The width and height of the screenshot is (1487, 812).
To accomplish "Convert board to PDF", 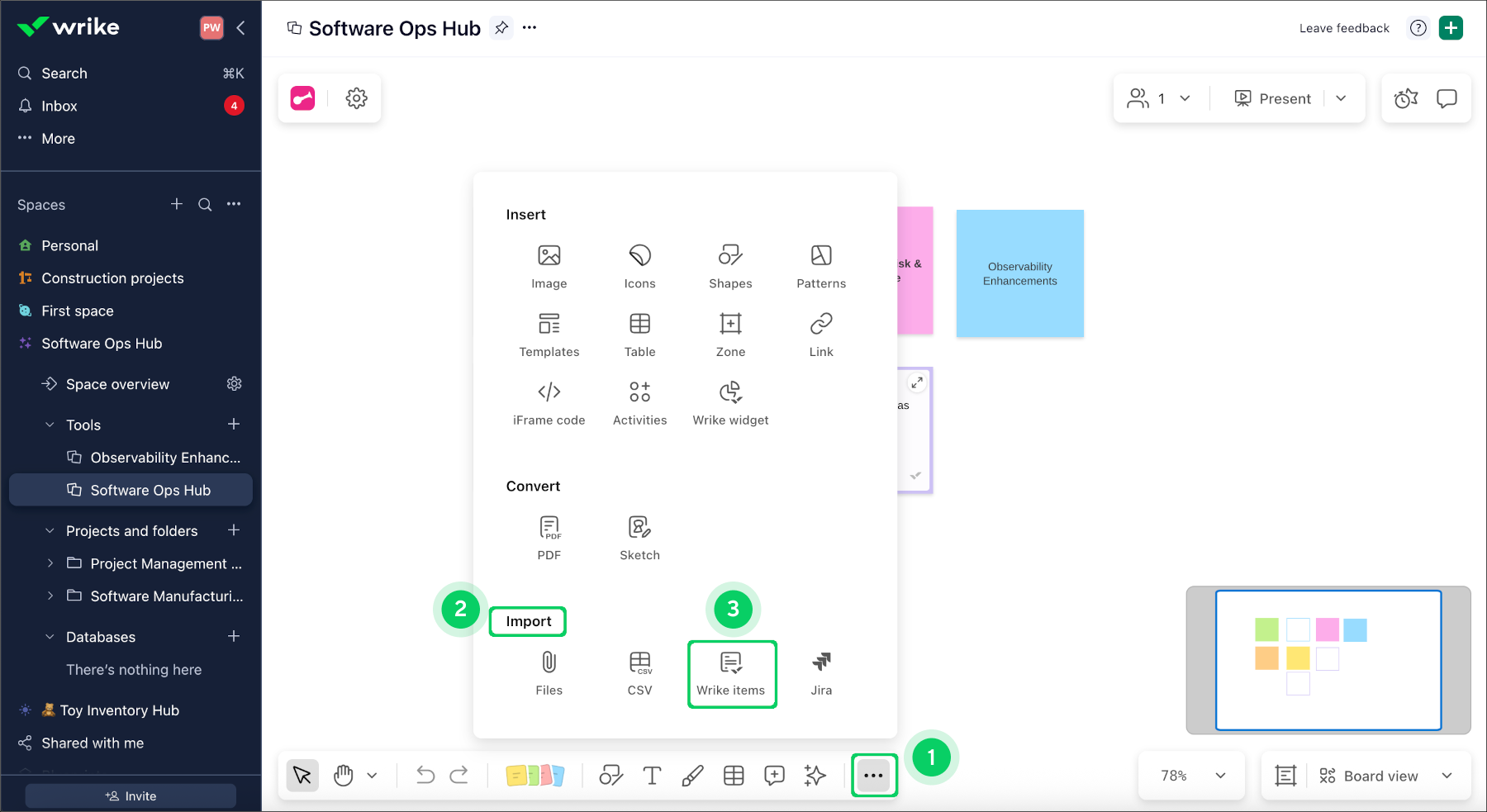I will pos(549,538).
